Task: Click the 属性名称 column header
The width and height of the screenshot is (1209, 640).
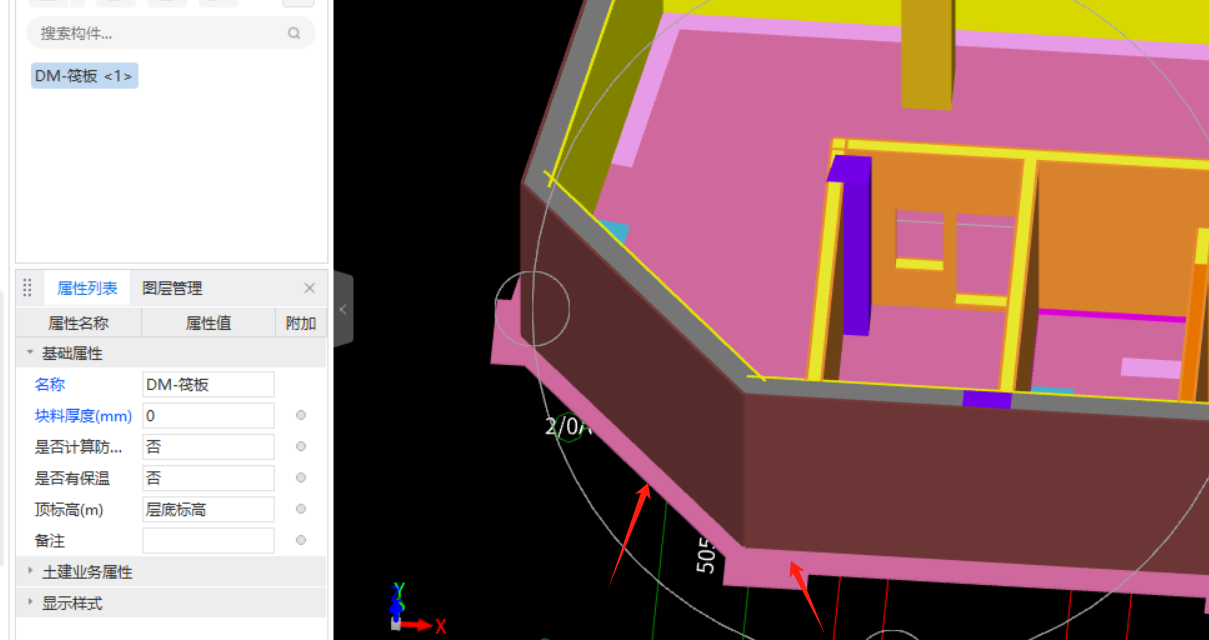Action: point(79,323)
